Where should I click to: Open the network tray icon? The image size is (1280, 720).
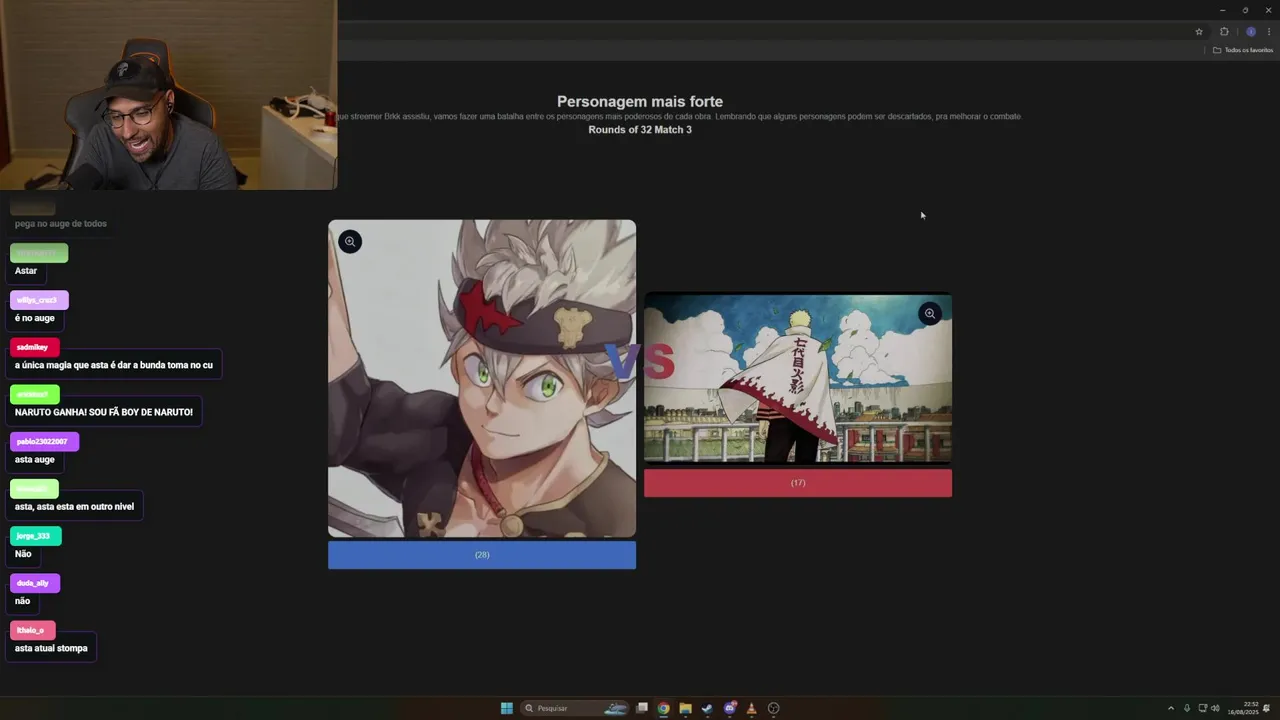[x=1203, y=708]
